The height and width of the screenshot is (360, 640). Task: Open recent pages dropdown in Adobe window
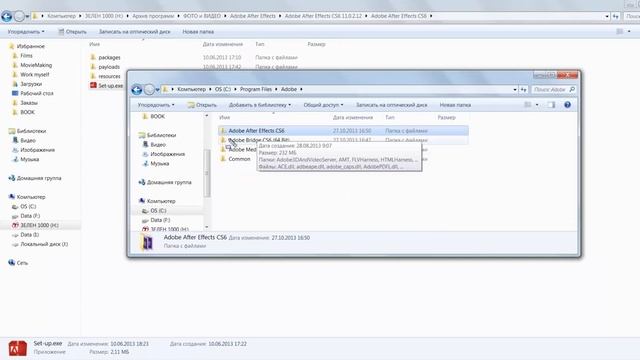[x=158, y=90]
